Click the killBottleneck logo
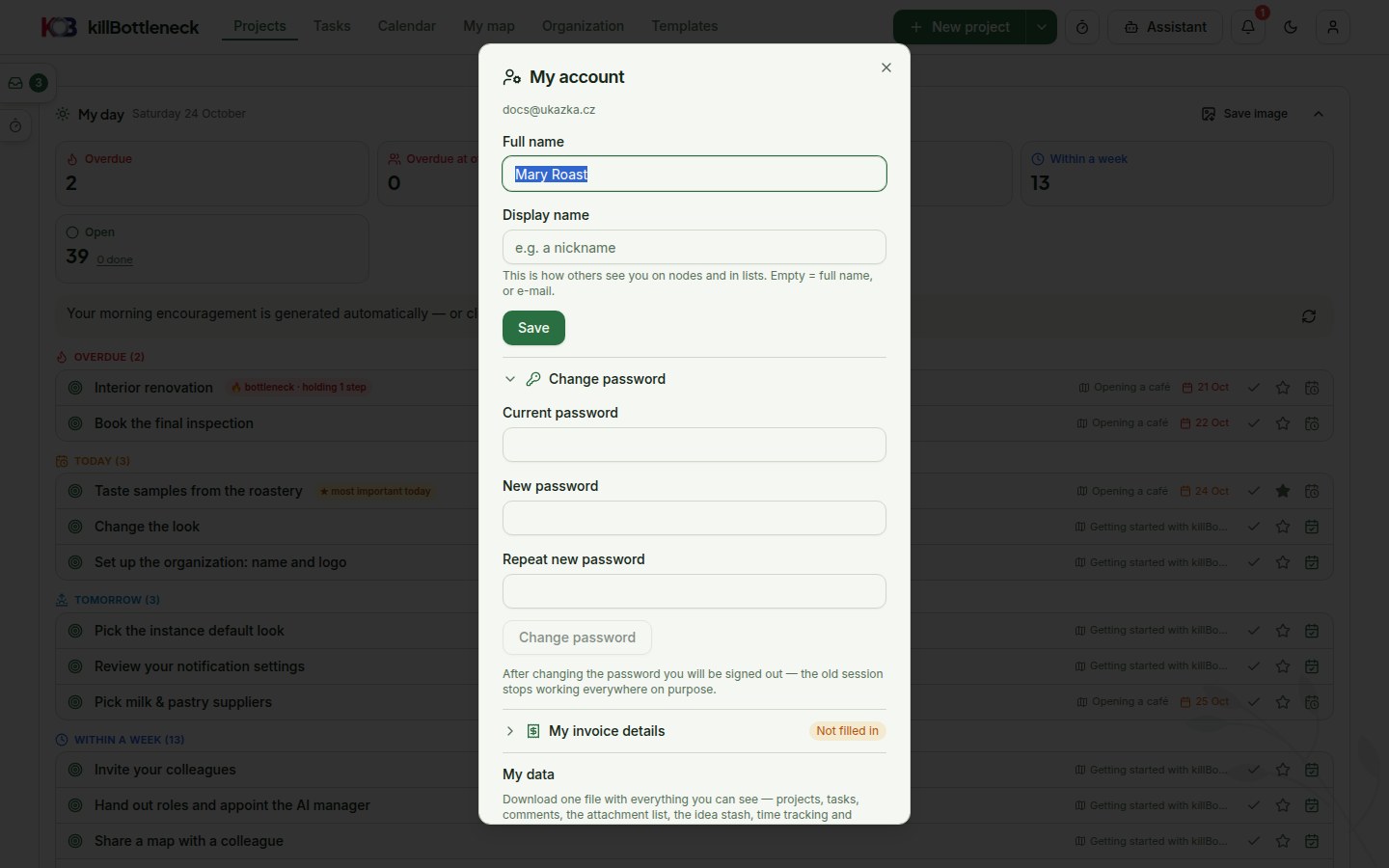The height and width of the screenshot is (868, 1389). 120,27
